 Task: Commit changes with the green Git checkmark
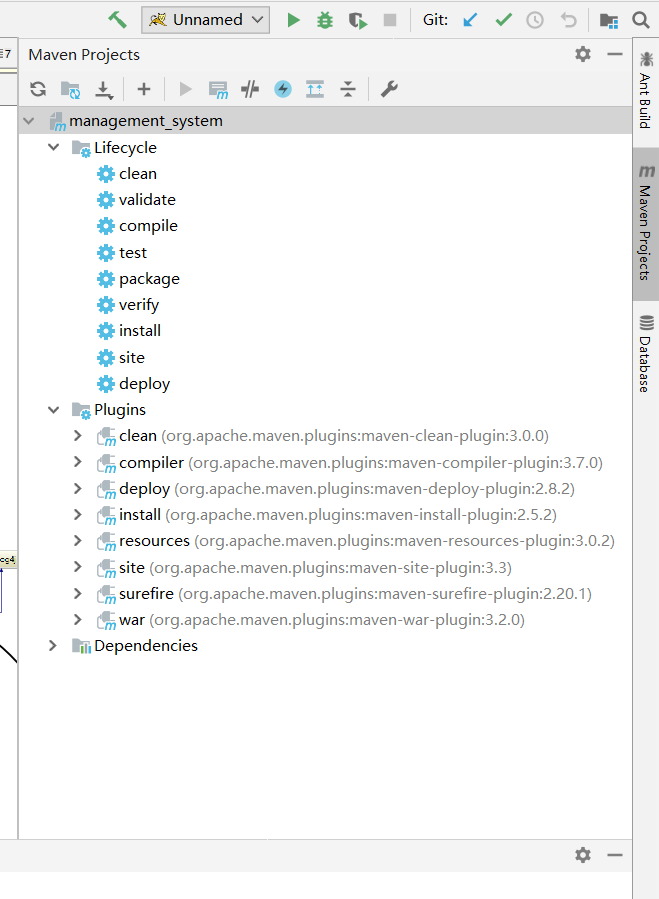point(504,21)
